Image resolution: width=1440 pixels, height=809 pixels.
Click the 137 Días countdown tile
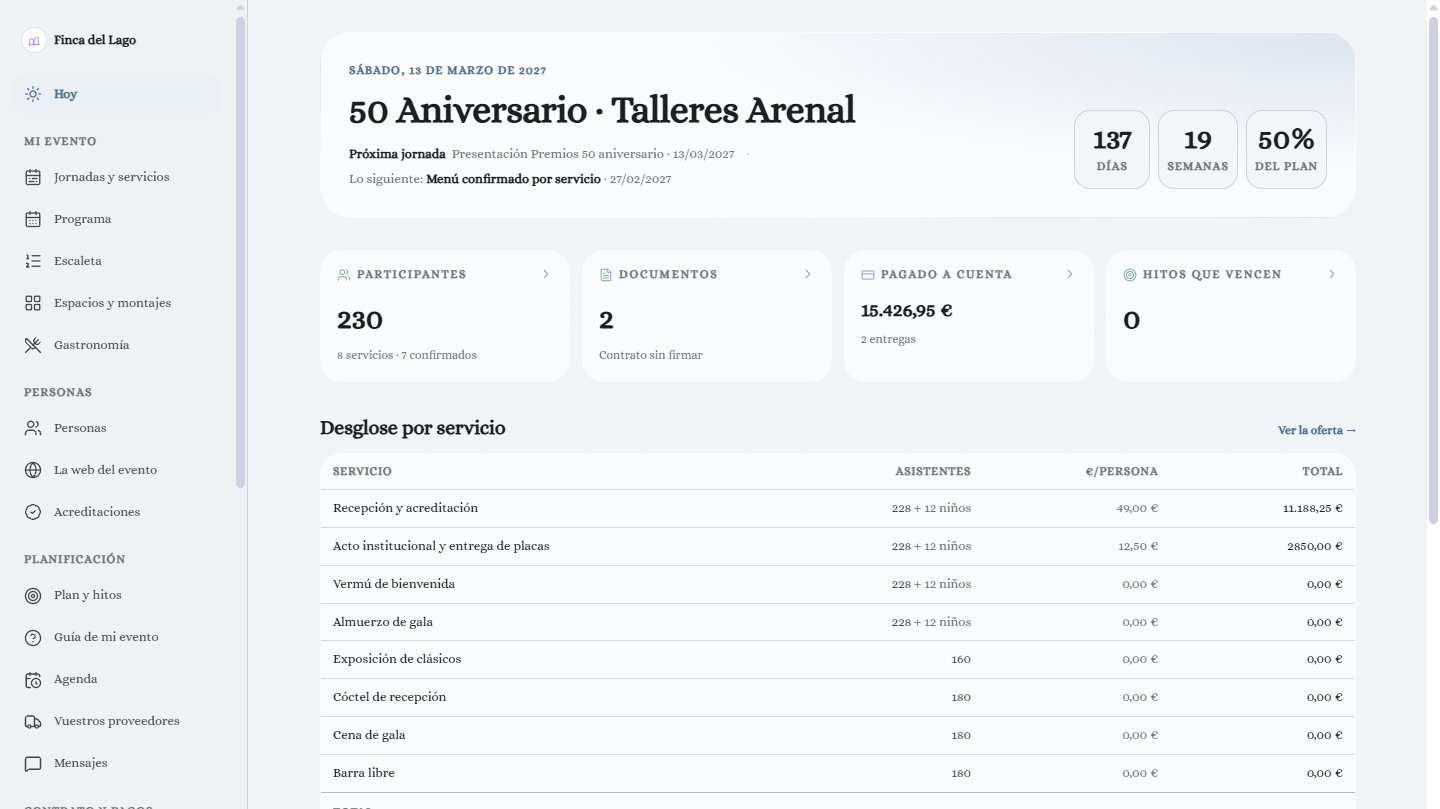coord(1112,149)
